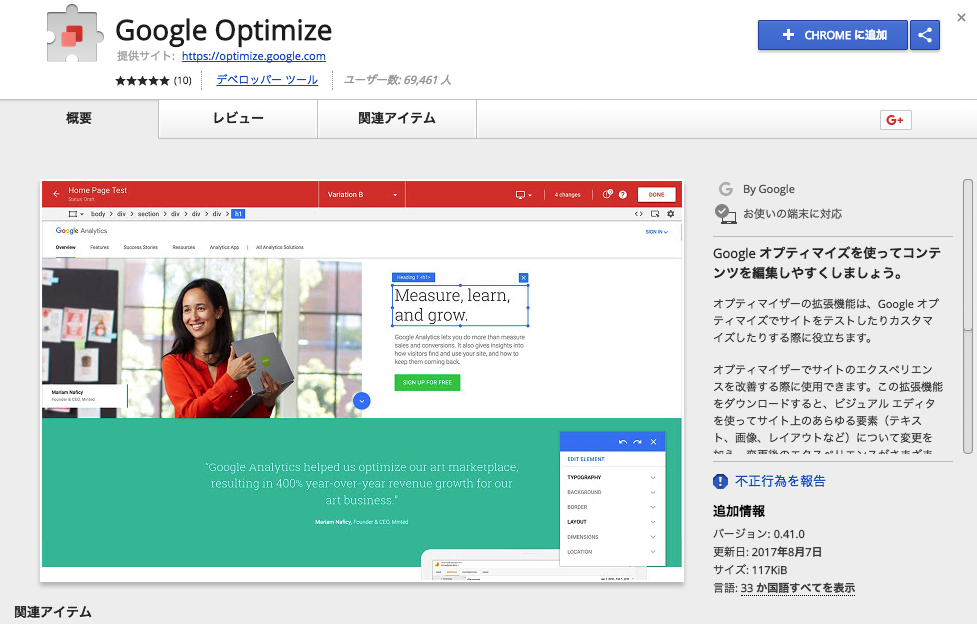Screen dimensions: 977x624
Task: Select the Analytics App nav item
Action: tap(224, 247)
